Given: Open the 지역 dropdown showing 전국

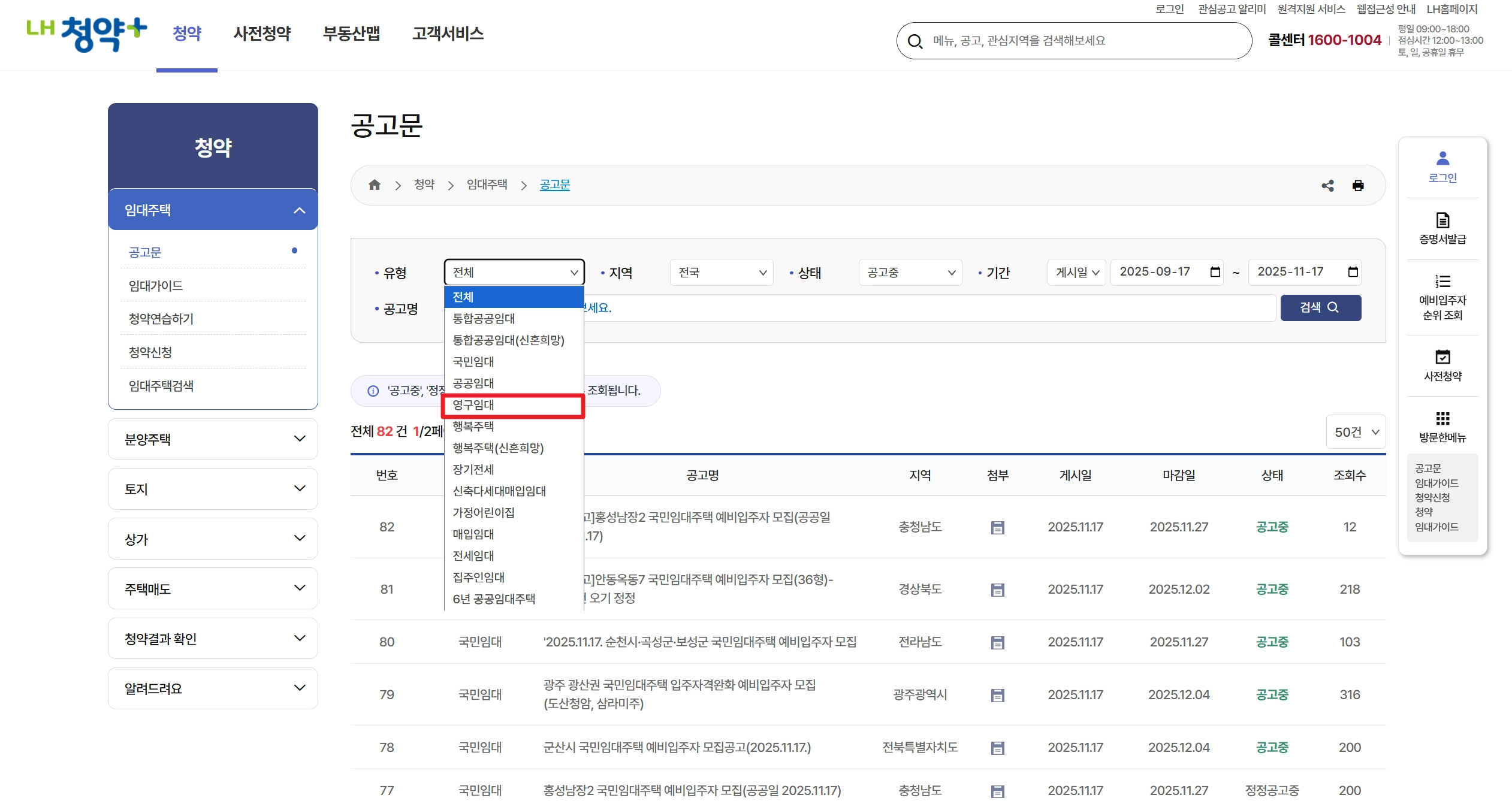Looking at the screenshot, I should pos(721,272).
